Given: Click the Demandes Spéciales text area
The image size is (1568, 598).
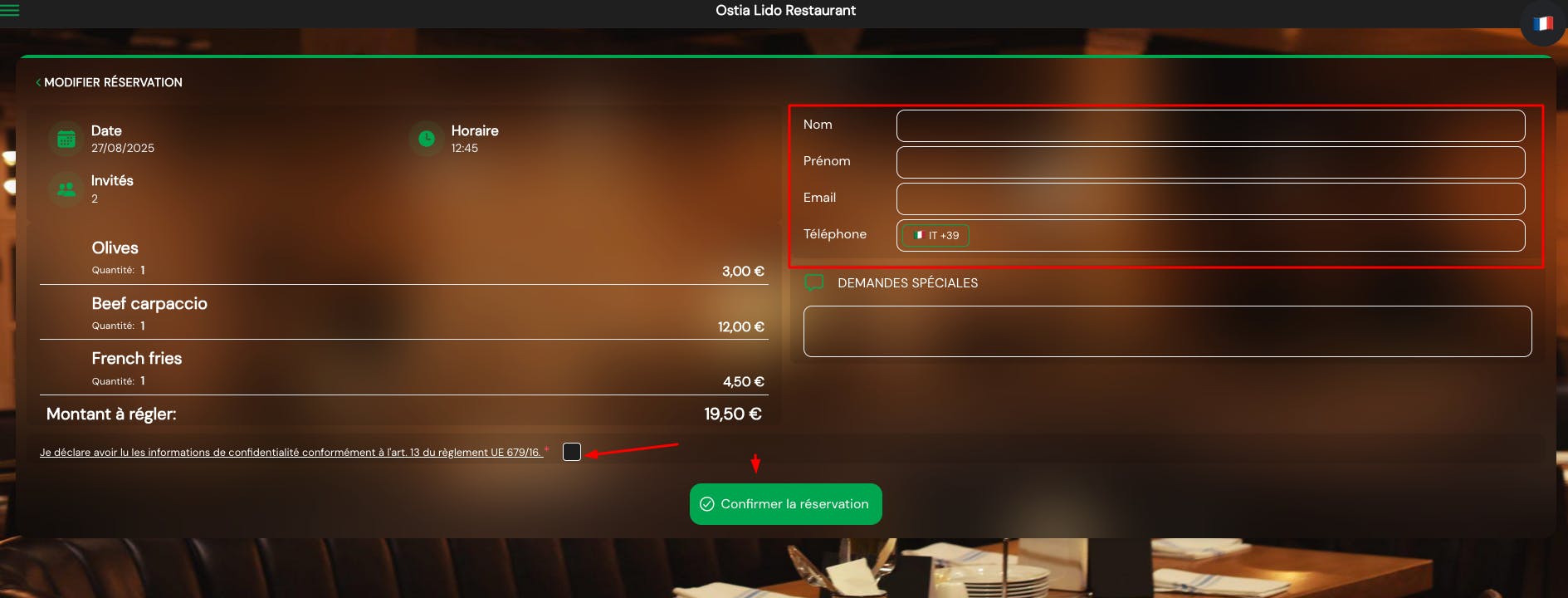Looking at the screenshot, I should point(1168,331).
